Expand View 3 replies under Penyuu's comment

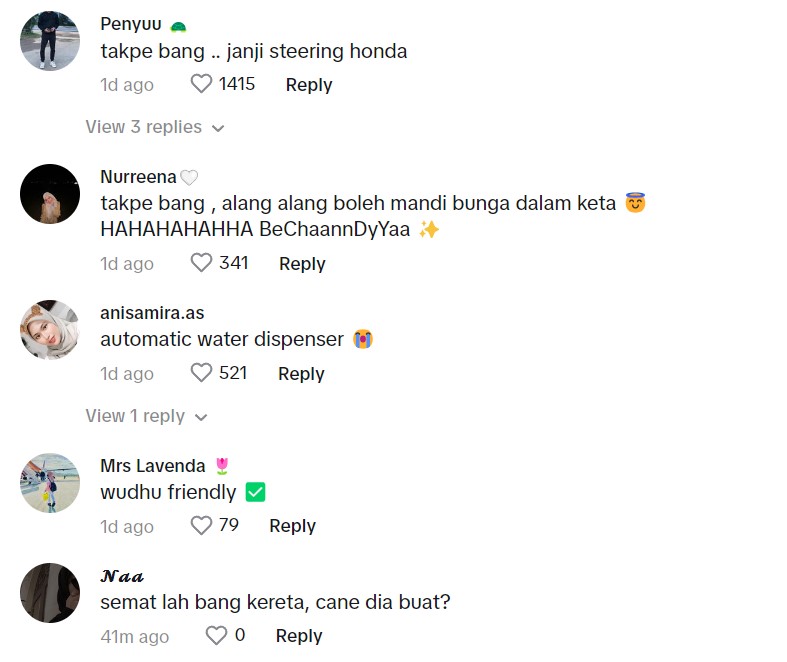tap(154, 127)
